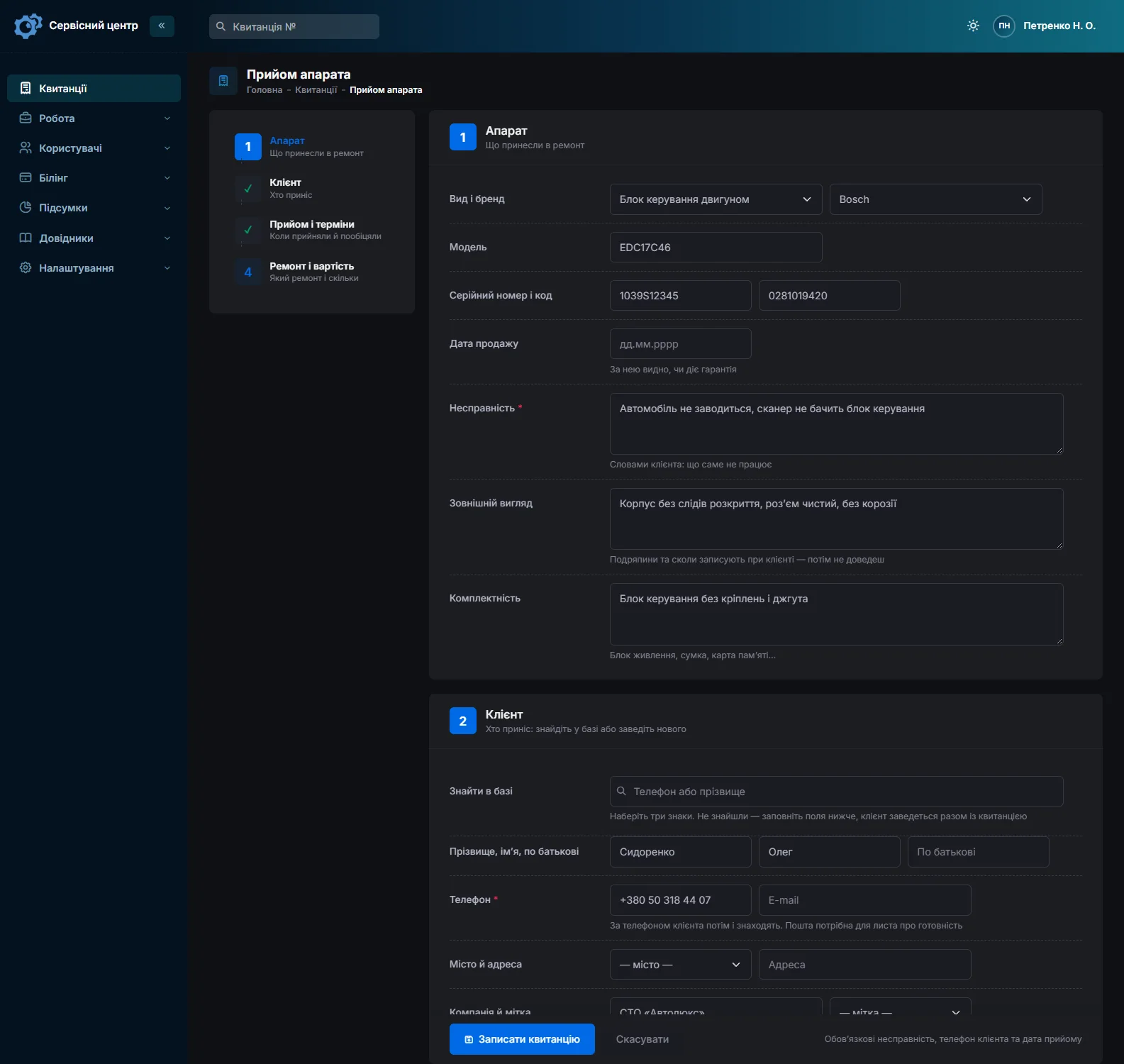1124x1064 pixels.
Task: Click the Телефон або прізвище search field
Action: 836,792
